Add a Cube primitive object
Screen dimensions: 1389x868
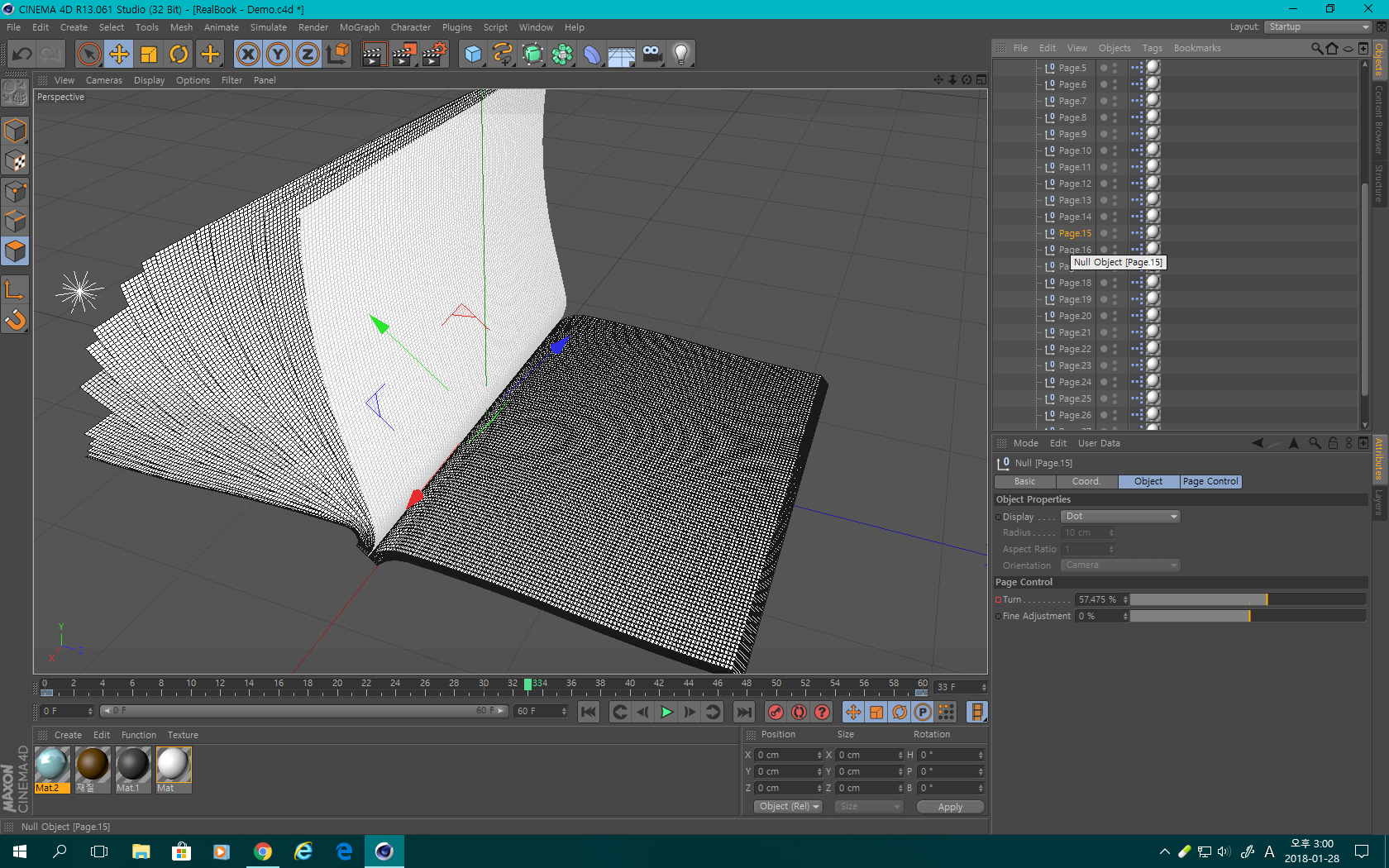pos(473,55)
